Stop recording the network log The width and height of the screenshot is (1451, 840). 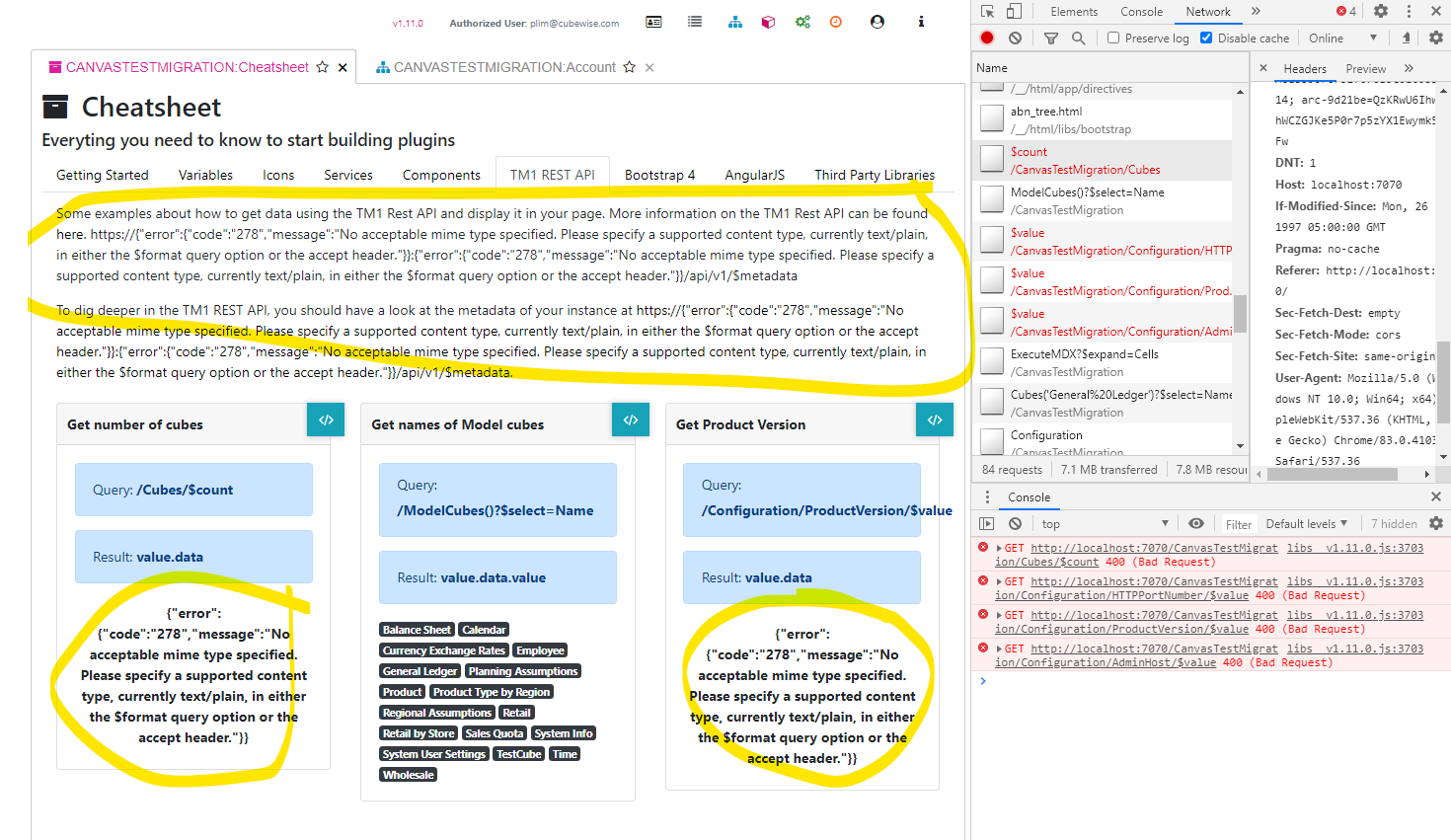point(987,38)
